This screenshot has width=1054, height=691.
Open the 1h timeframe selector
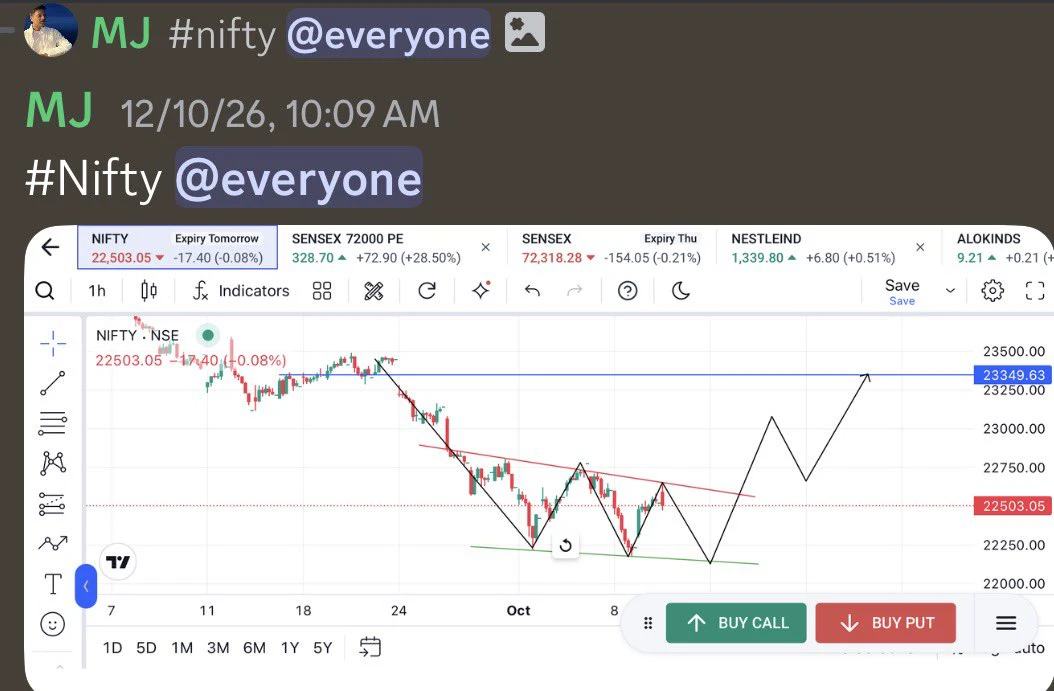point(97,291)
